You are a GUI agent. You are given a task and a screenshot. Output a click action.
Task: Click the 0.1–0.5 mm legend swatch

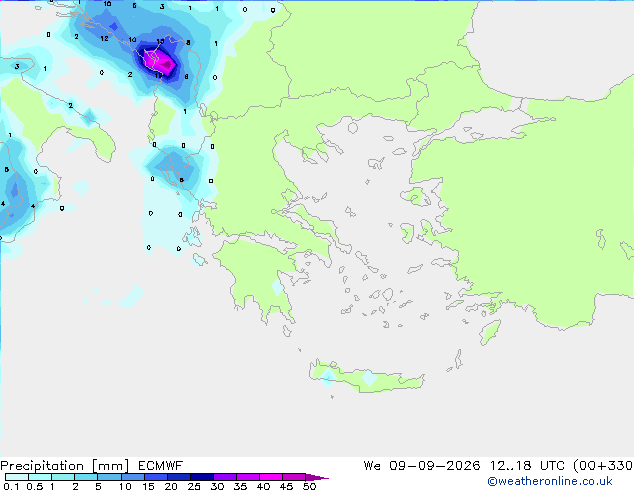(17, 477)
